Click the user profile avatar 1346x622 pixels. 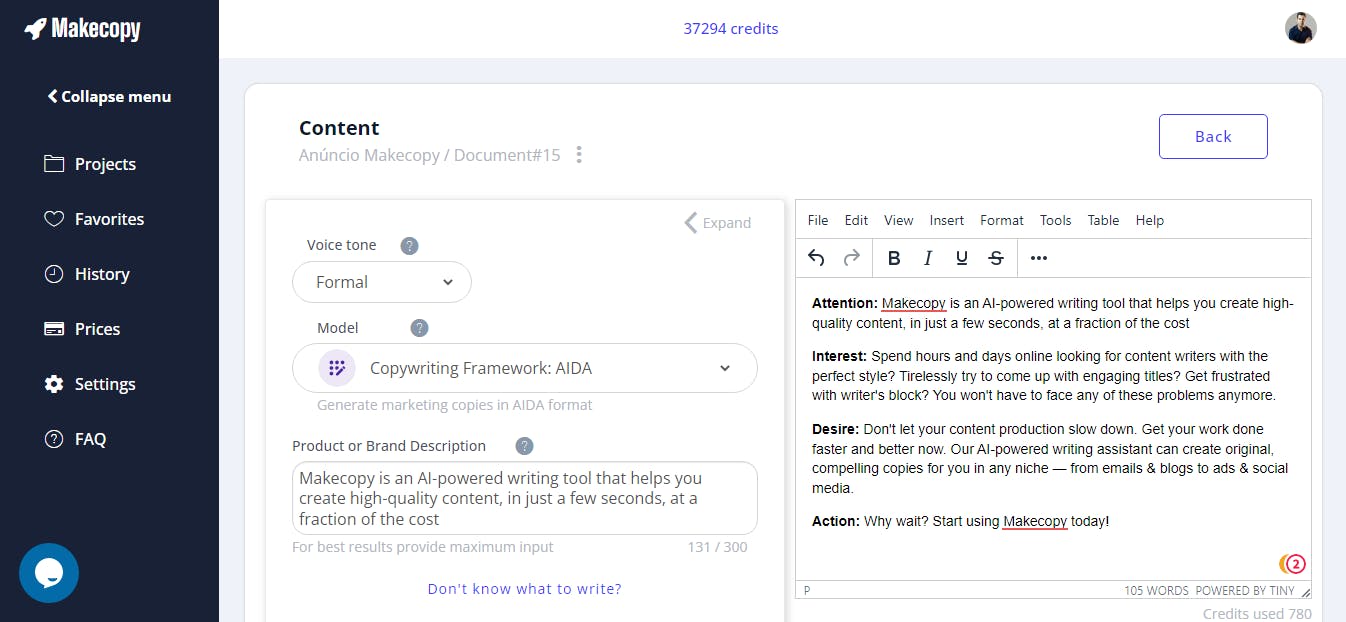coord(1301,28)
